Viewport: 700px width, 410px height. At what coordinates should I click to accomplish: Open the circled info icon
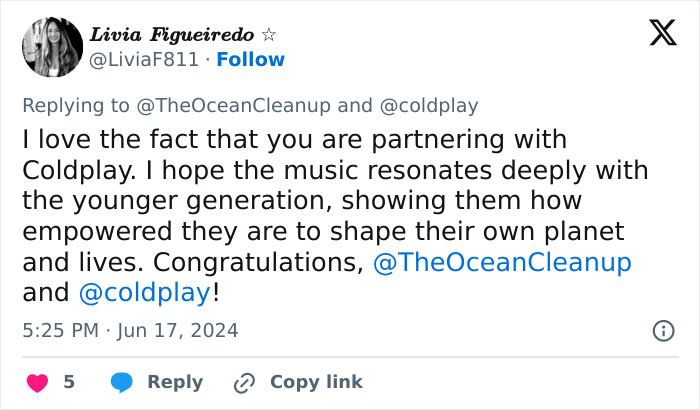pos(662,330)
